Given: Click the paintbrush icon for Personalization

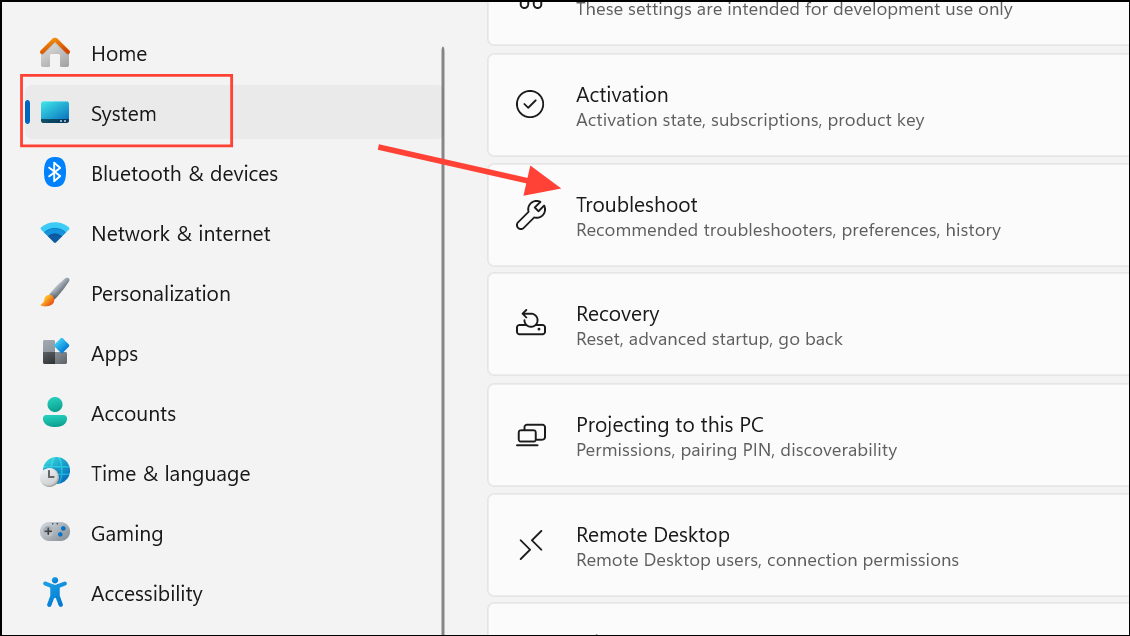Looking at the screenshot, I should point(54,293).
